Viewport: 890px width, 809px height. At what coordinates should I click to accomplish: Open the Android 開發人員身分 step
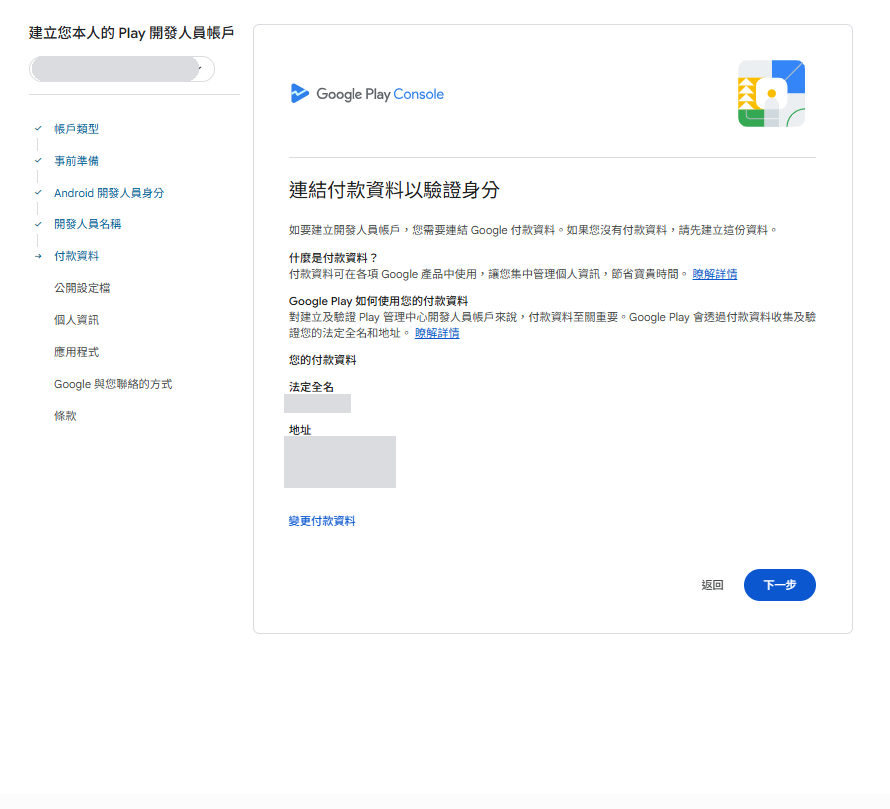pyautogui.click(x=108, y=193)
